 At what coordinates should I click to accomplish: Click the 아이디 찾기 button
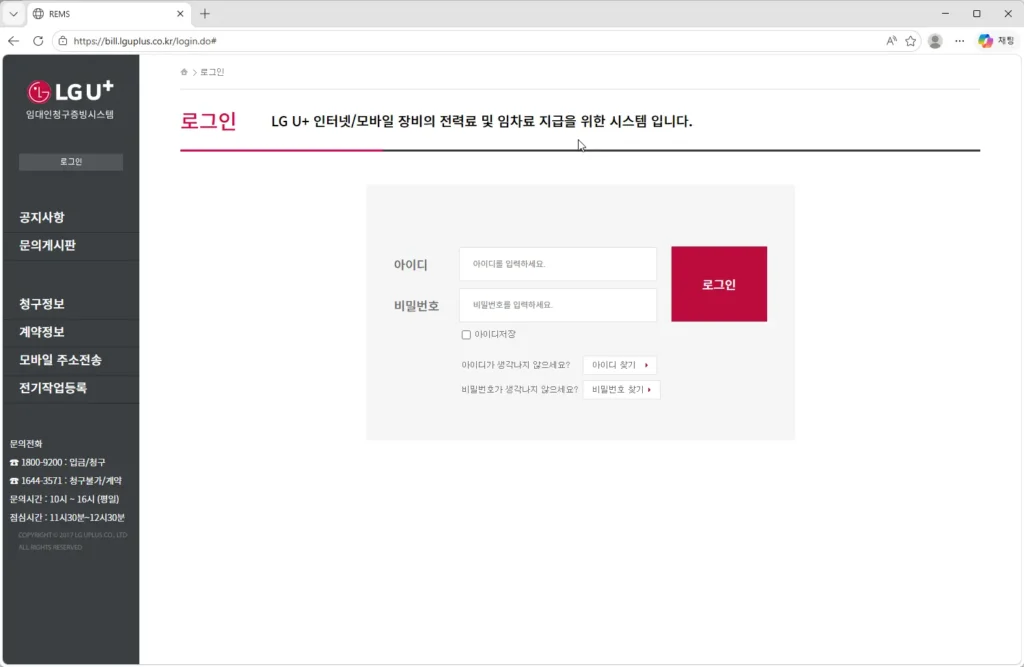click(x=620, y=365)
